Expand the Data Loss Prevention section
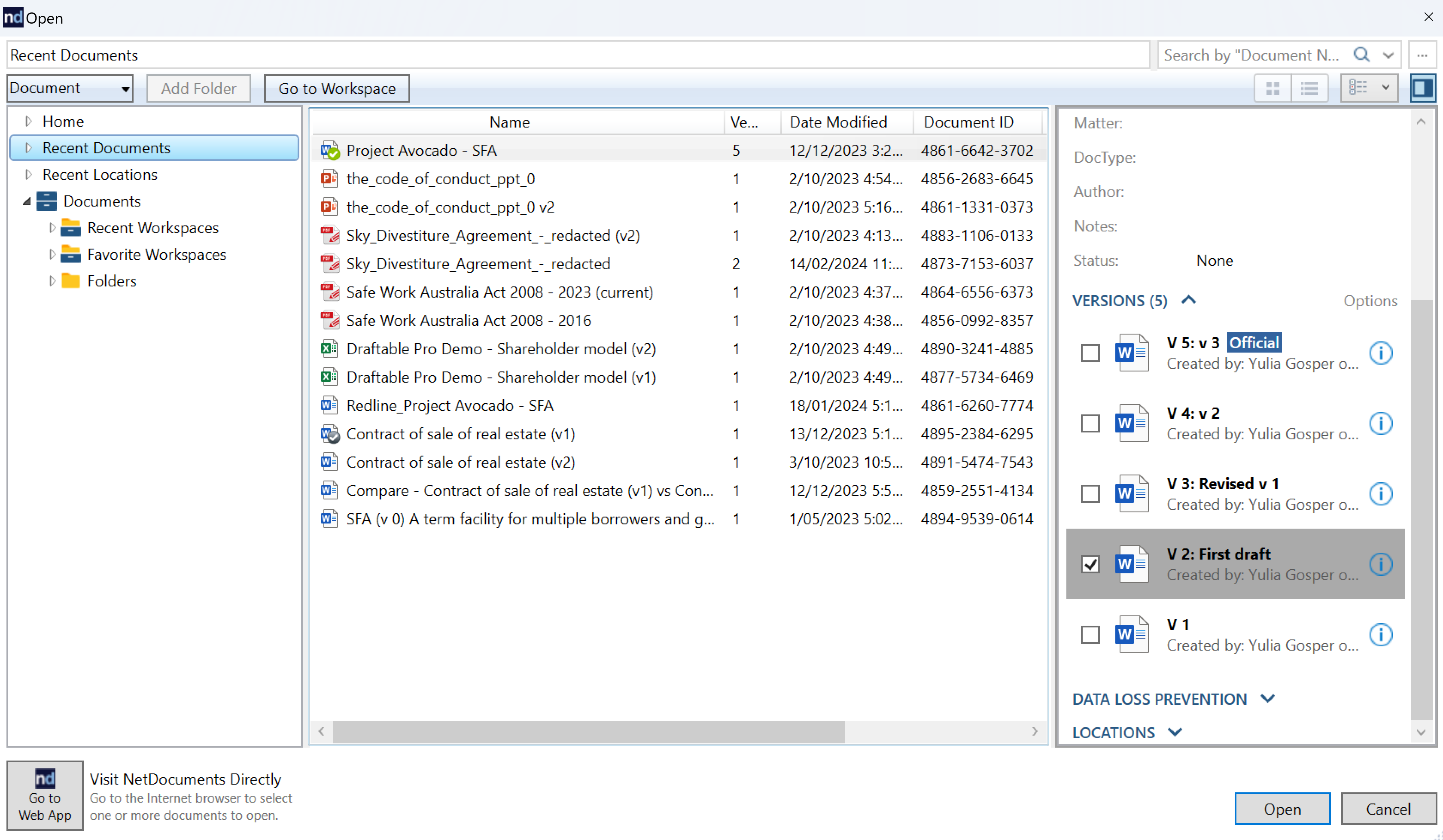 tap(1268, 699)
